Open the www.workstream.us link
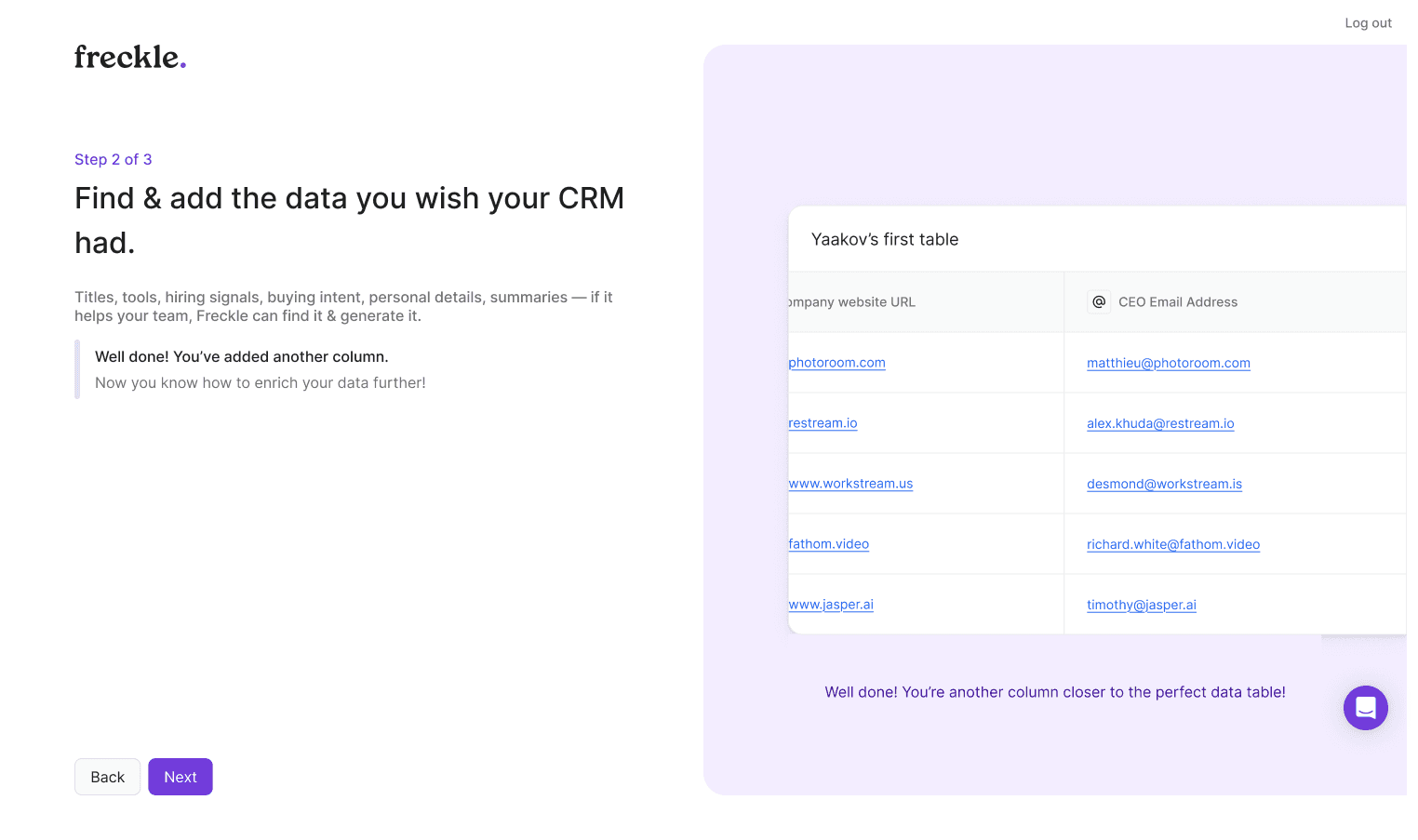Image resolution: width=1418 pixels, height=840 pixels. (850, 484)
